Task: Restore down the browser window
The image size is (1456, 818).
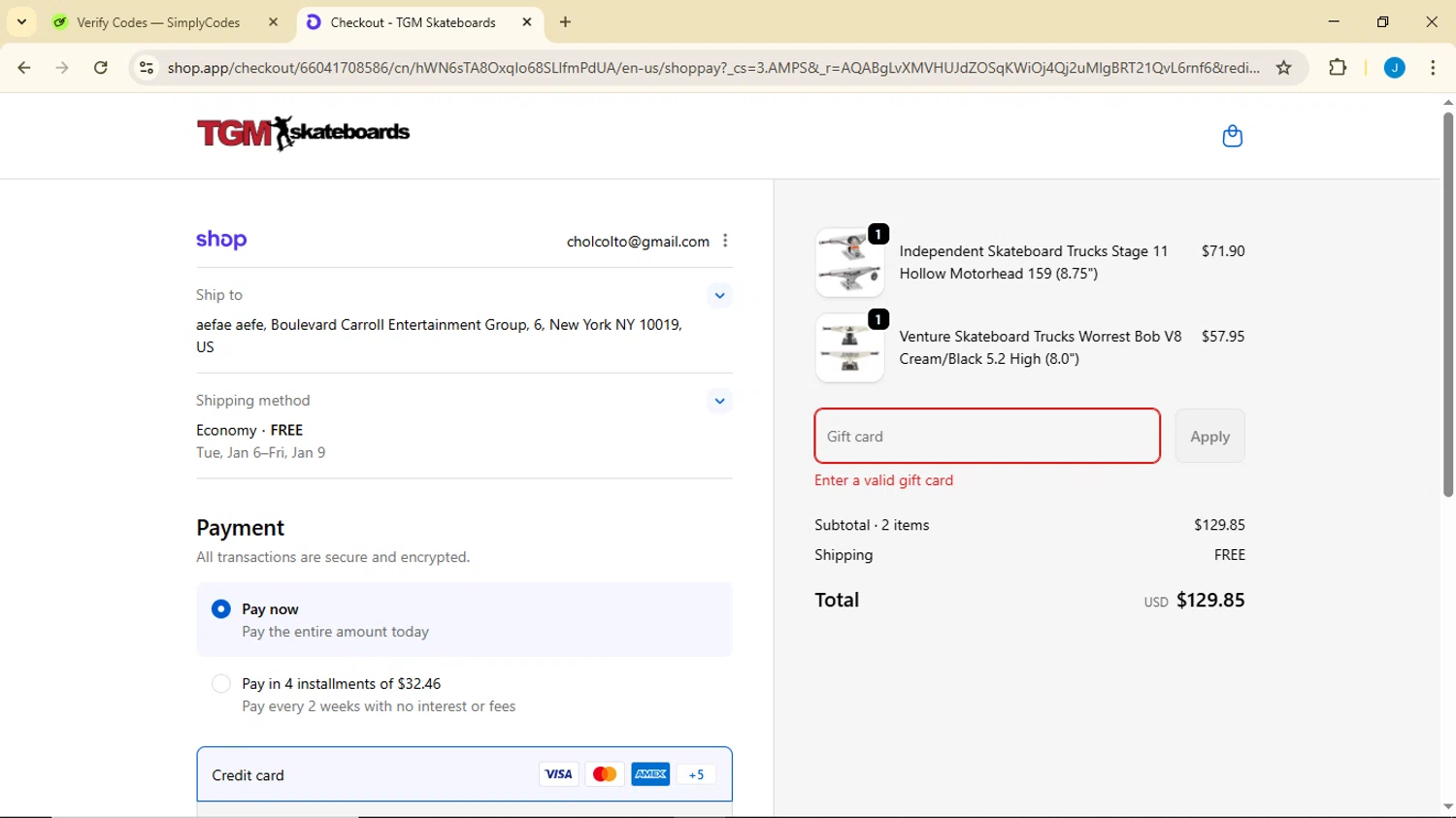Action: [x=1383, y=21]
